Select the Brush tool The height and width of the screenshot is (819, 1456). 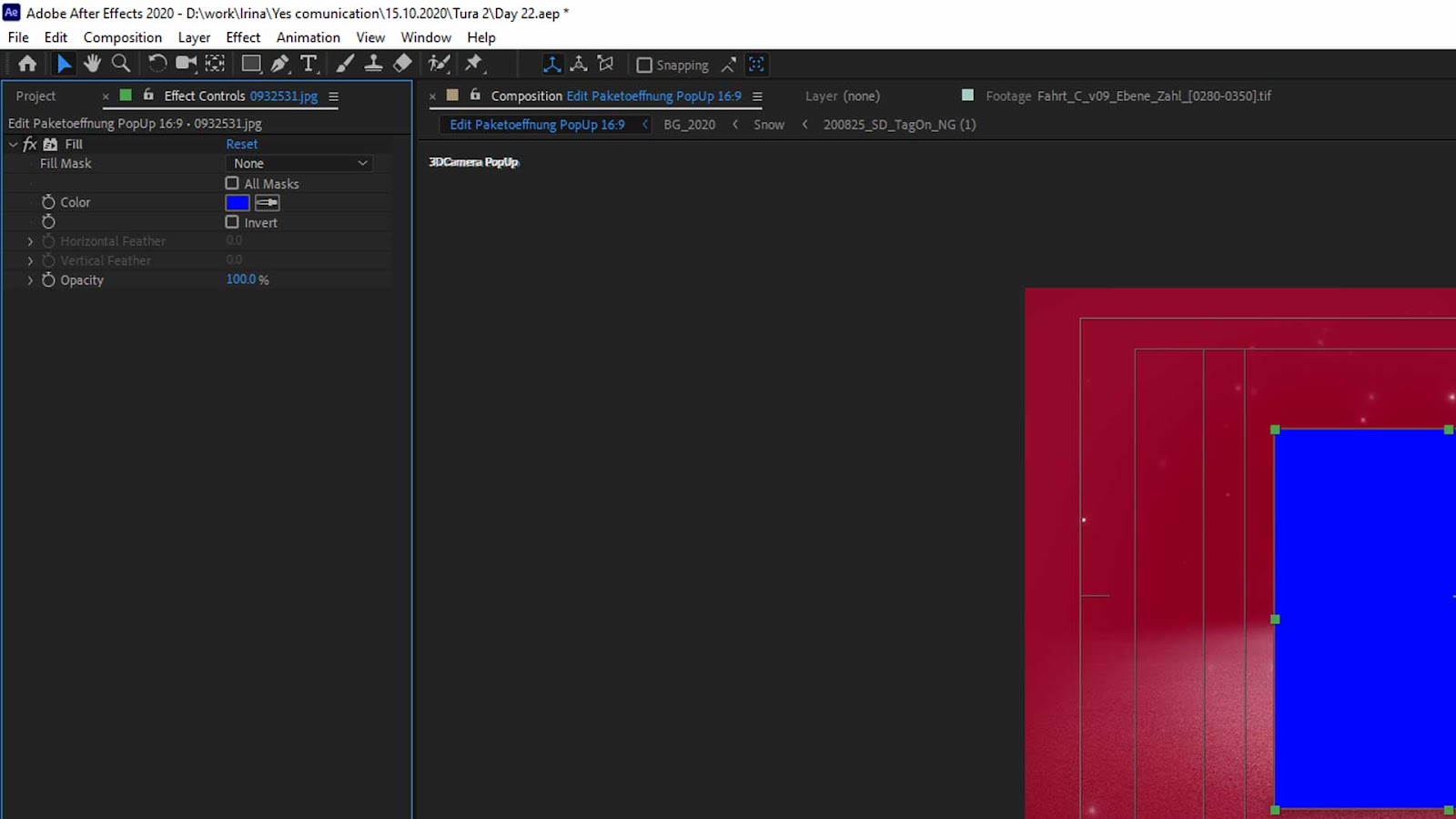(345, 64)
